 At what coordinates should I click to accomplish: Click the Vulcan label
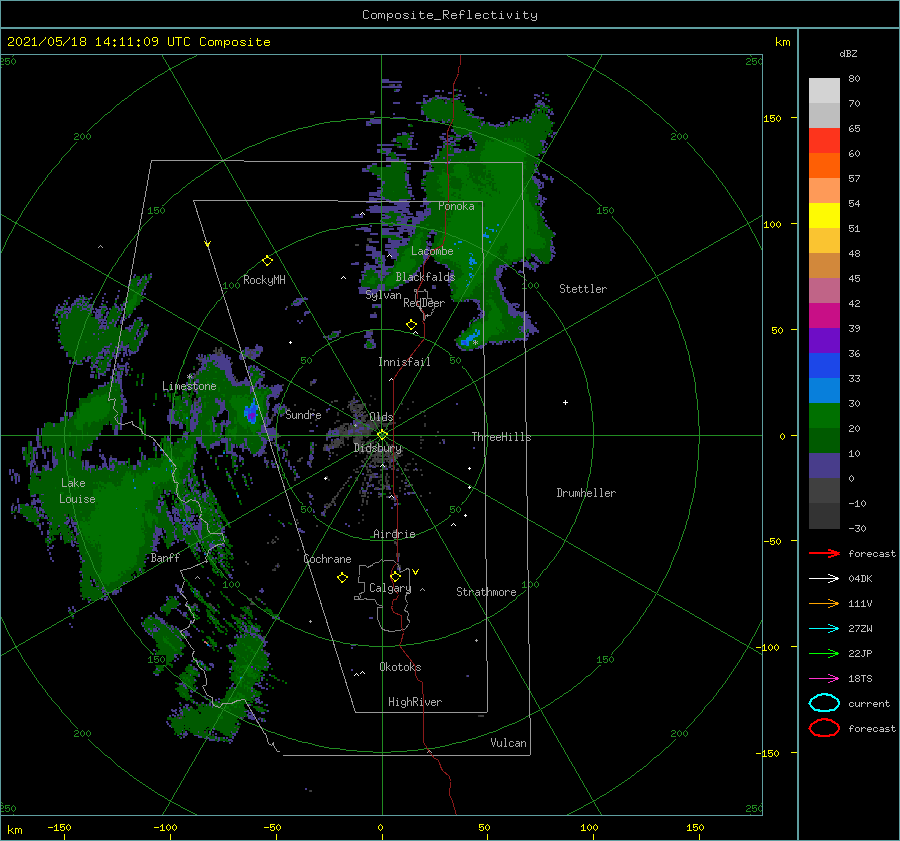click(508, 743)
